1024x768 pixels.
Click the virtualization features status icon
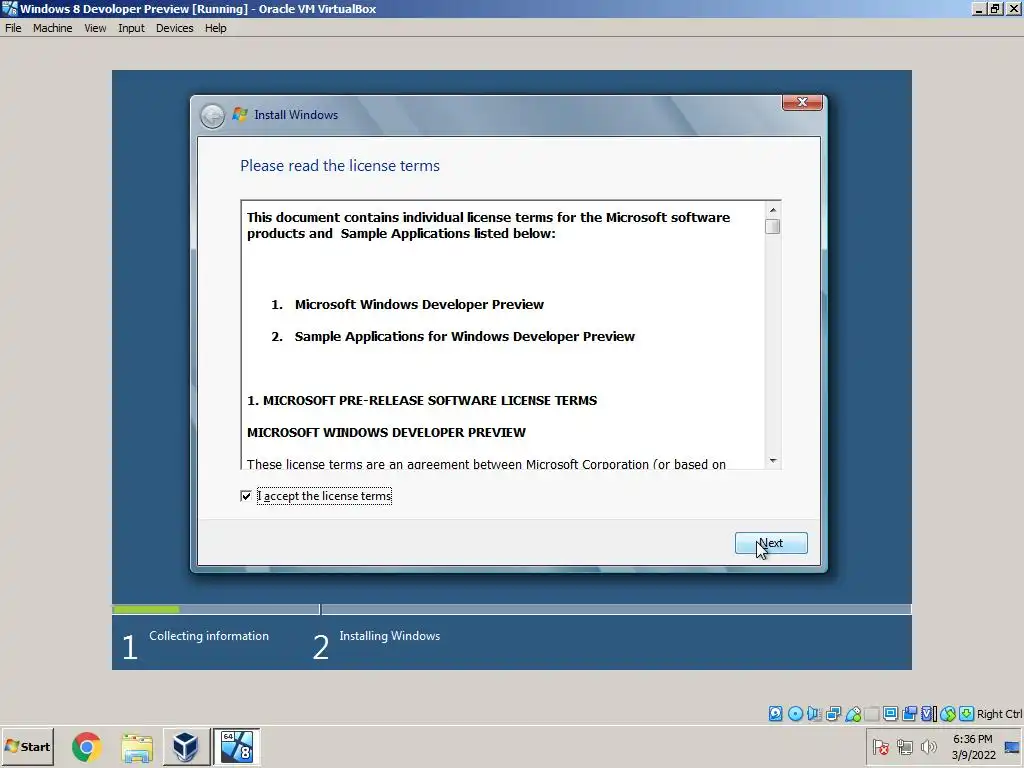928,714
